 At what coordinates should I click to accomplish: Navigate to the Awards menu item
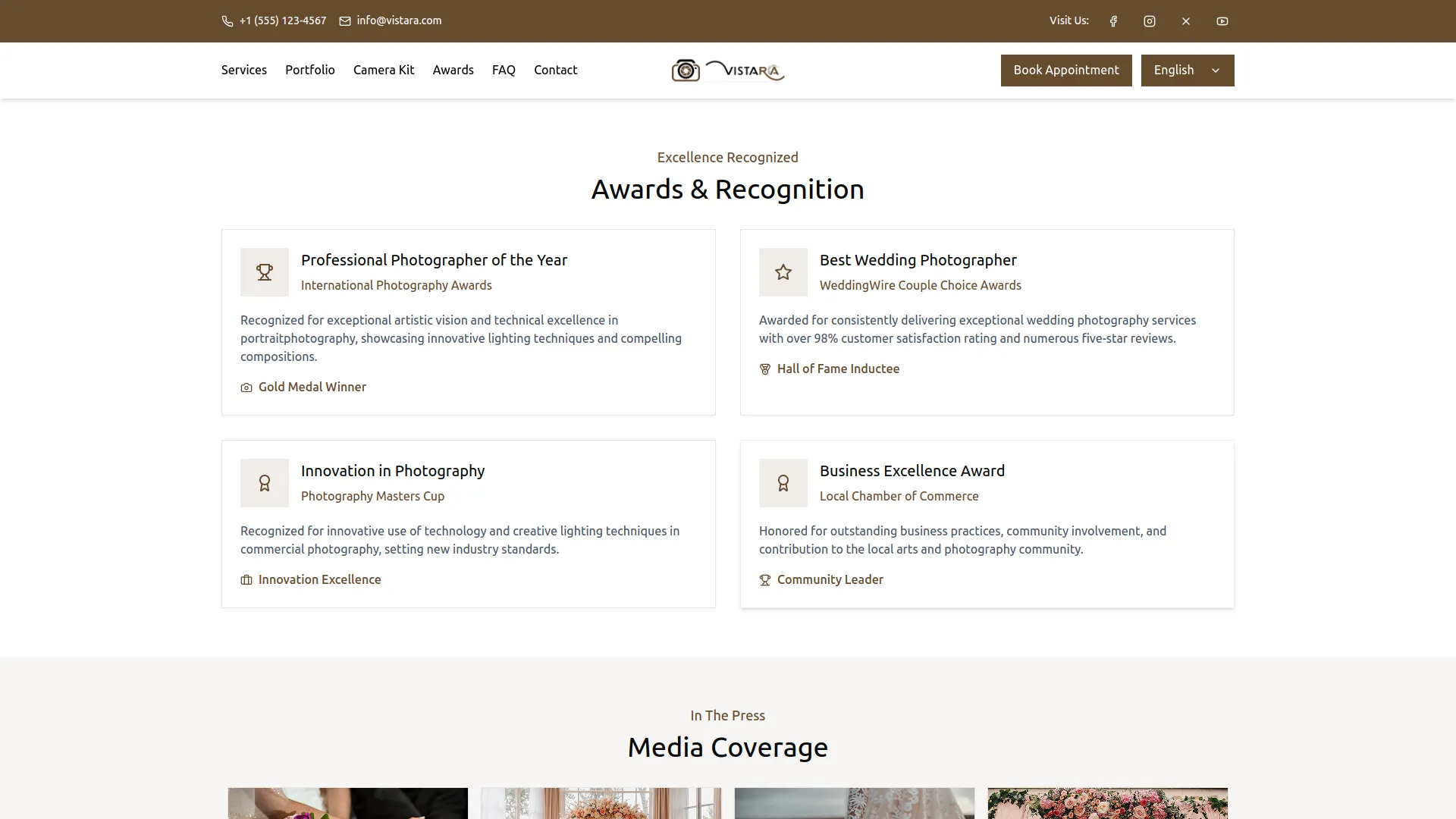[453, 70]
